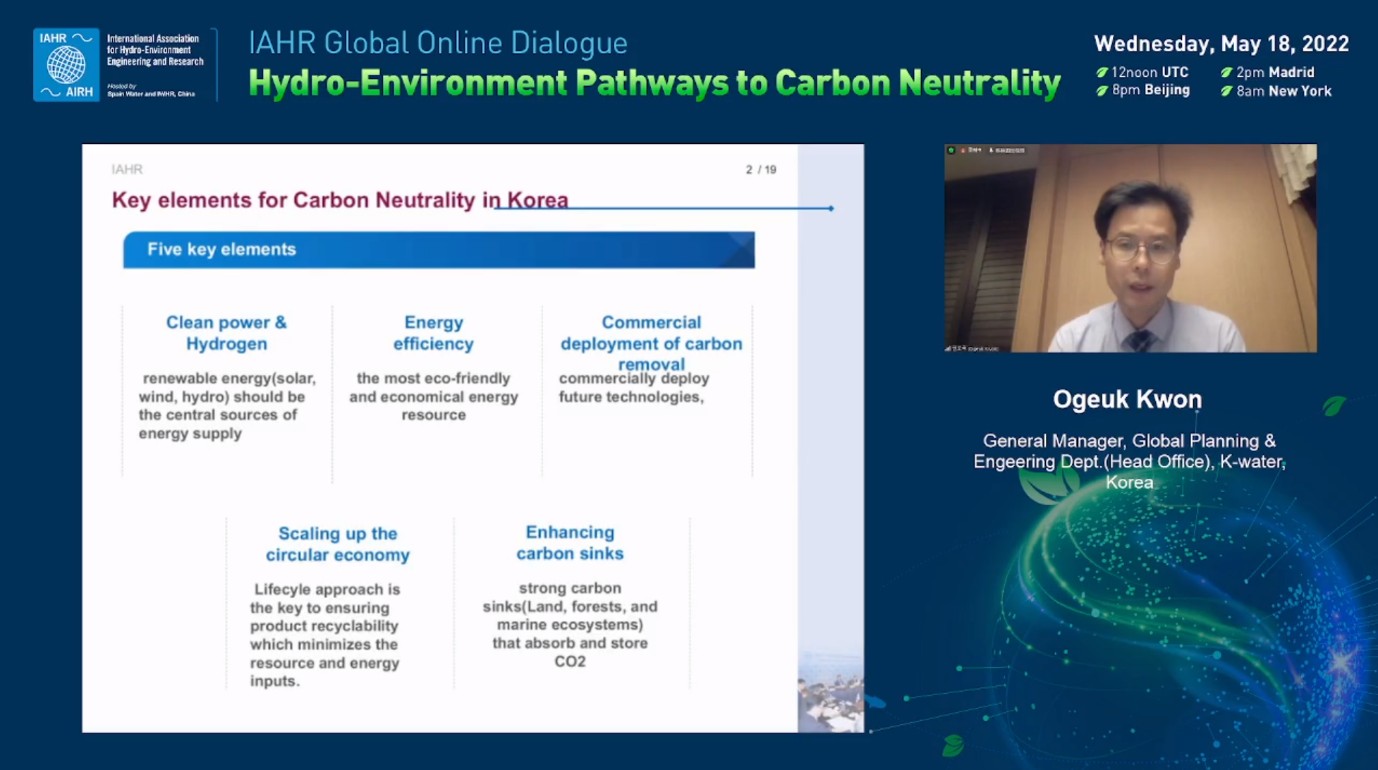Screen dimensions: 1378x770
Task: Click the signal bars icon in webcam bottom-left
Action: (x=949, y=348)
